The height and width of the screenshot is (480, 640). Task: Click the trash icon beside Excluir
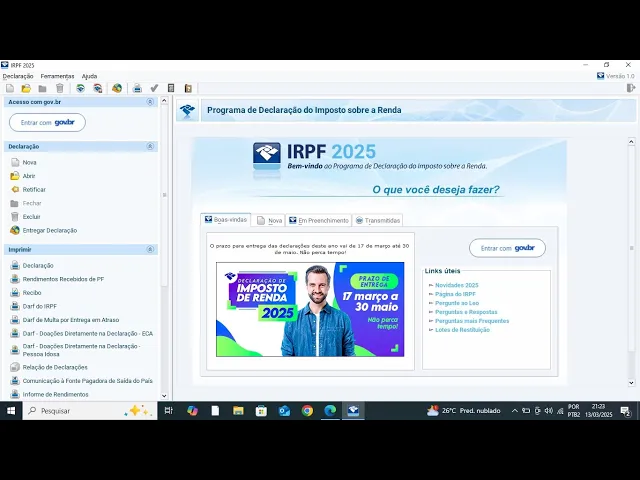tap(15, 217)
